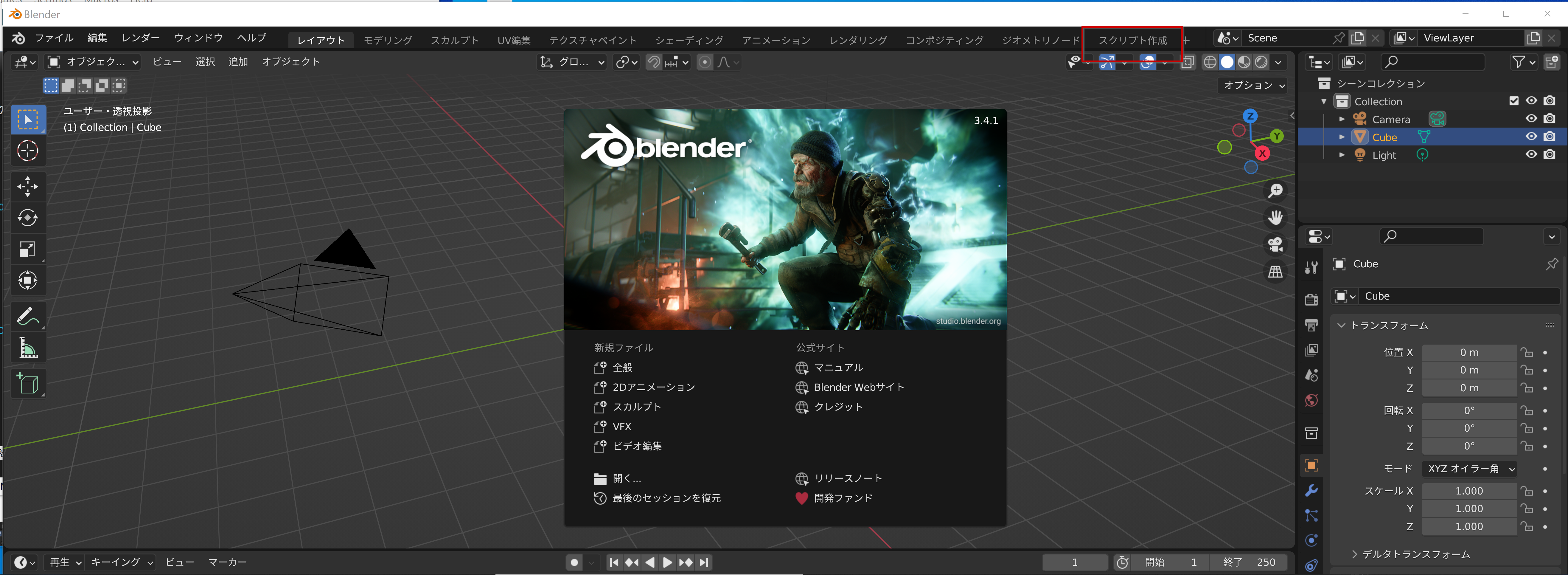The height and width of the screenshot is (575, 1568).
Task: Open the World properties tab
Action: tap(1312, 400)
